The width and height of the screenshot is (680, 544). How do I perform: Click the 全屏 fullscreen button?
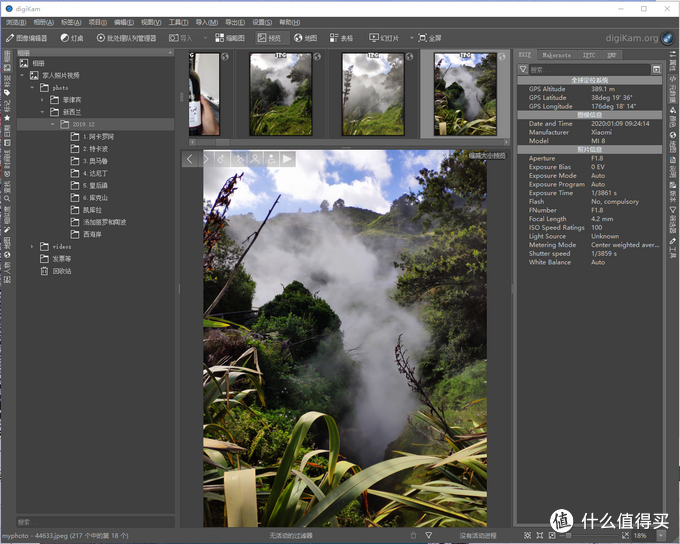pos(429,38)
